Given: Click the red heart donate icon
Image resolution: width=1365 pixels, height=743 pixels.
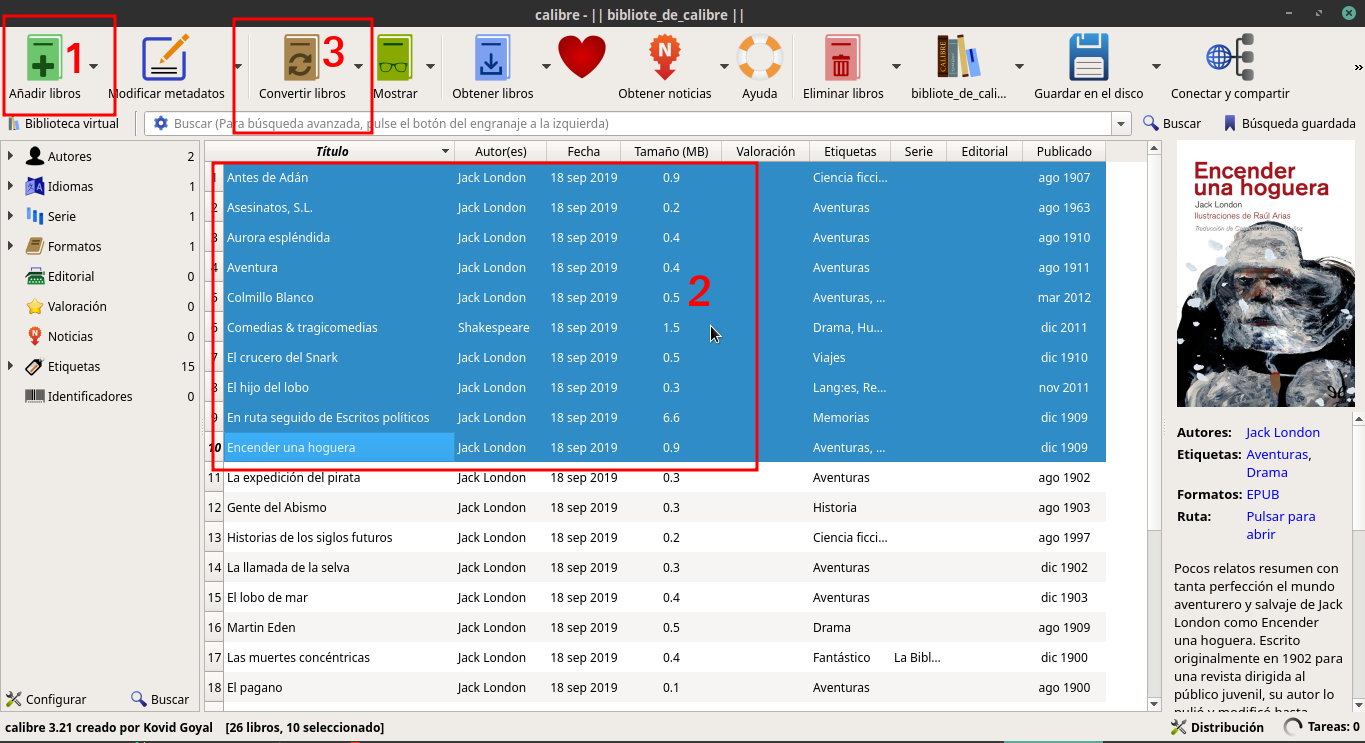Looking at the screenshot, I should point(582,58).
